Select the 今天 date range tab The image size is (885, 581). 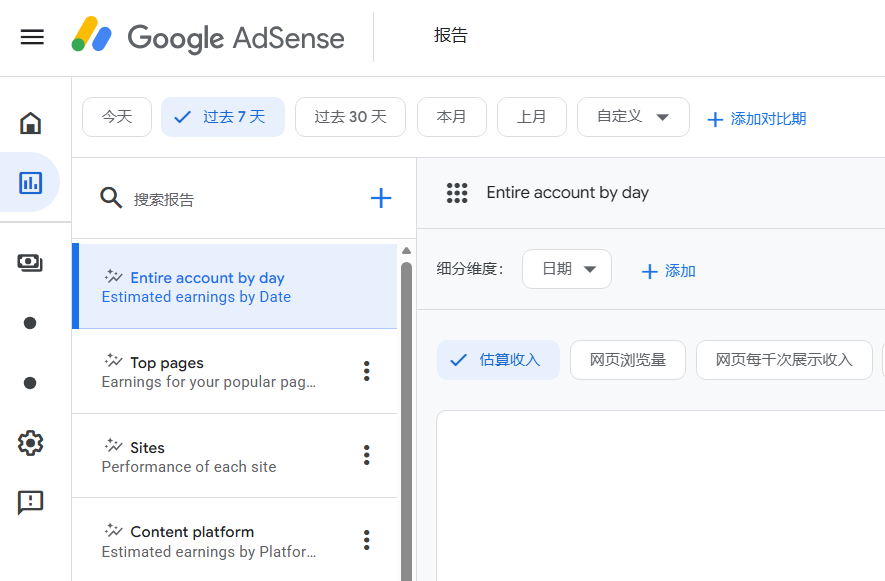(117, 117)
